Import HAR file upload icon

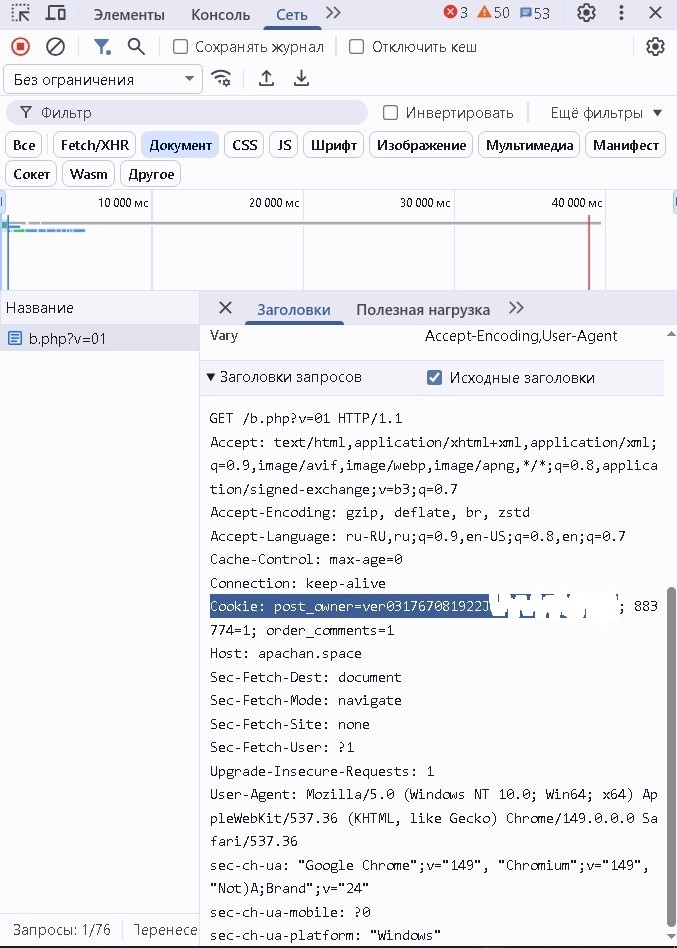(267, 79)
